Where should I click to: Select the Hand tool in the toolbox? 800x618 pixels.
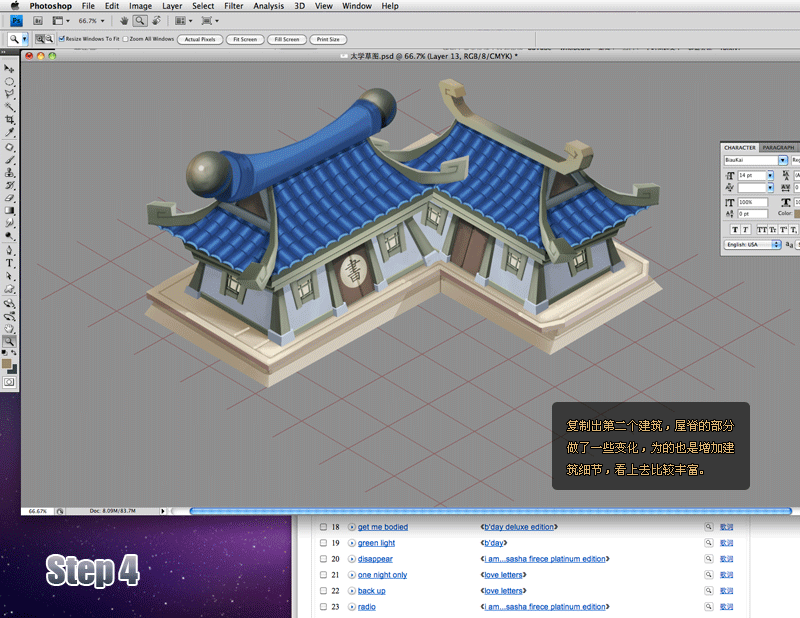pyautogui.click(x=9, y=329)
